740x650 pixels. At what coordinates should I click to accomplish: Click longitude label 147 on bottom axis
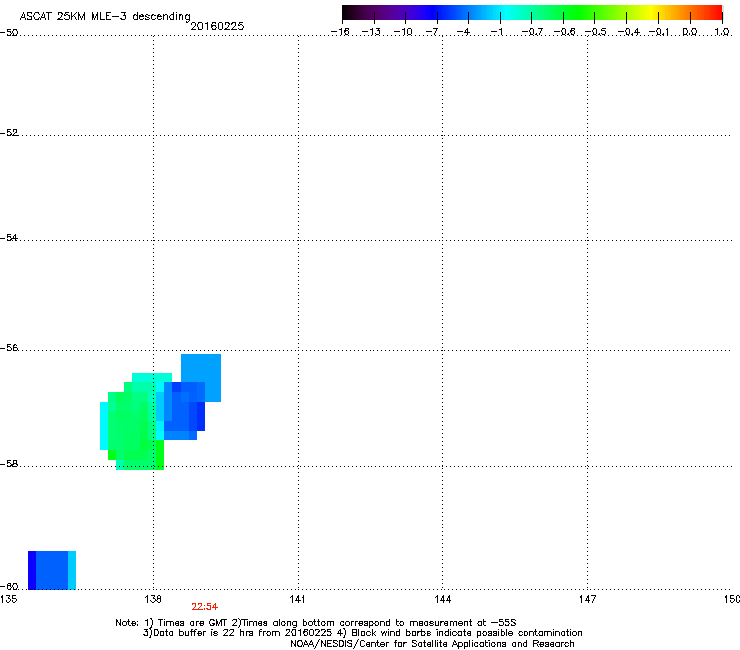(x=588, y=599)
